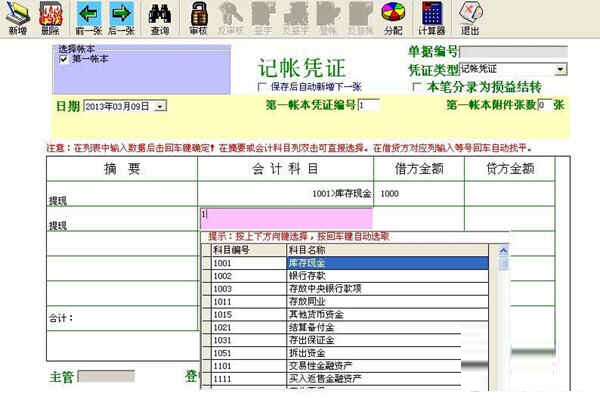600x406 pixels.
Task: Click the greyed-out 登帐 post icon
Action: (328, 18)
